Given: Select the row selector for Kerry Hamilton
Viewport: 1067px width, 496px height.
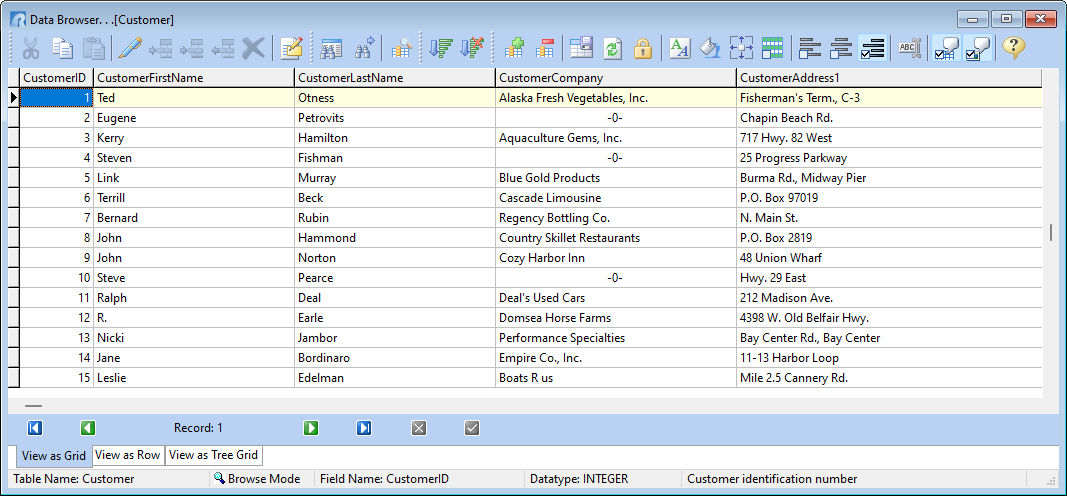Looking at the screenshot, I should tap(14, 138).
